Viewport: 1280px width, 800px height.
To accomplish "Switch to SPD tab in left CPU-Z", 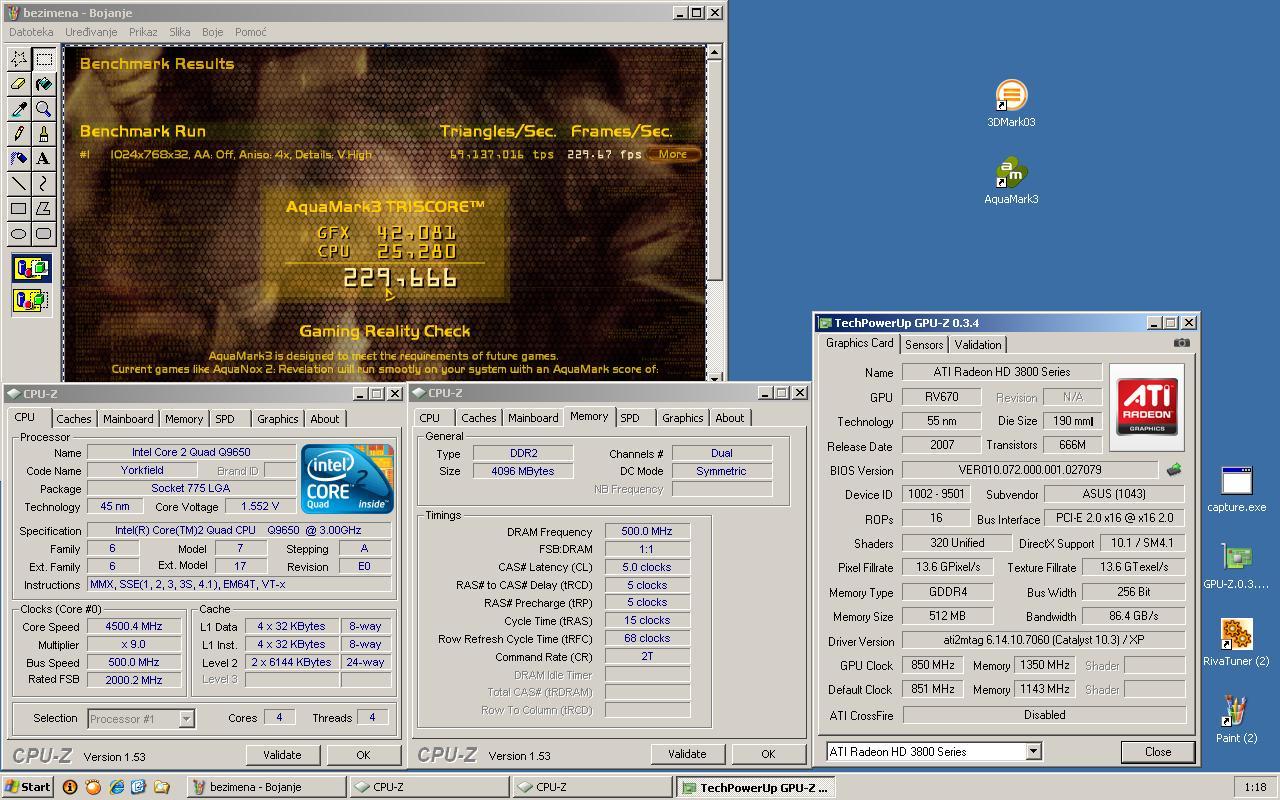I will [x=225, y=419].
